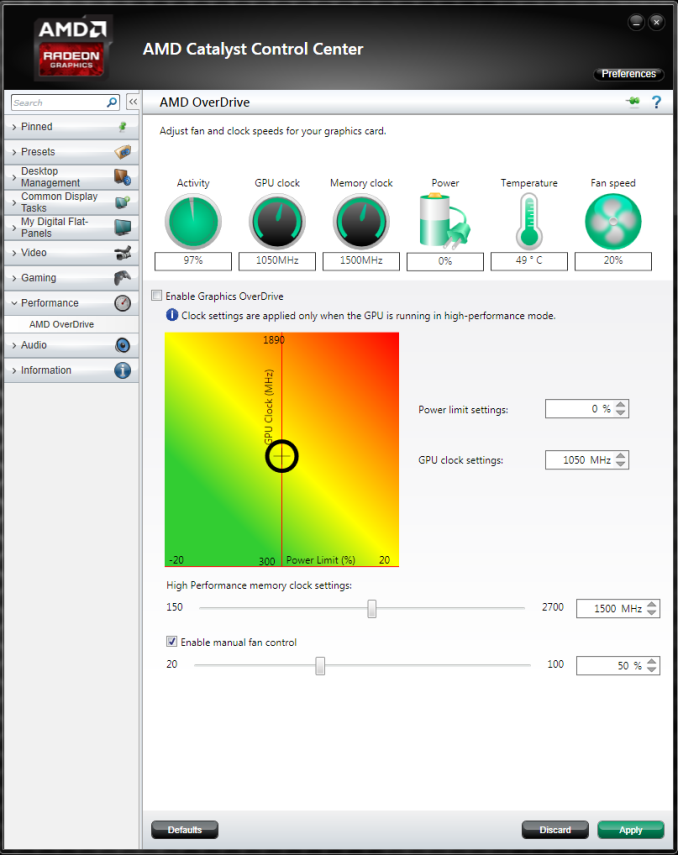Viewport: 678px width, 855px height.
Task: Click the memory clock slider handle
Action: (x=372, y=608)
